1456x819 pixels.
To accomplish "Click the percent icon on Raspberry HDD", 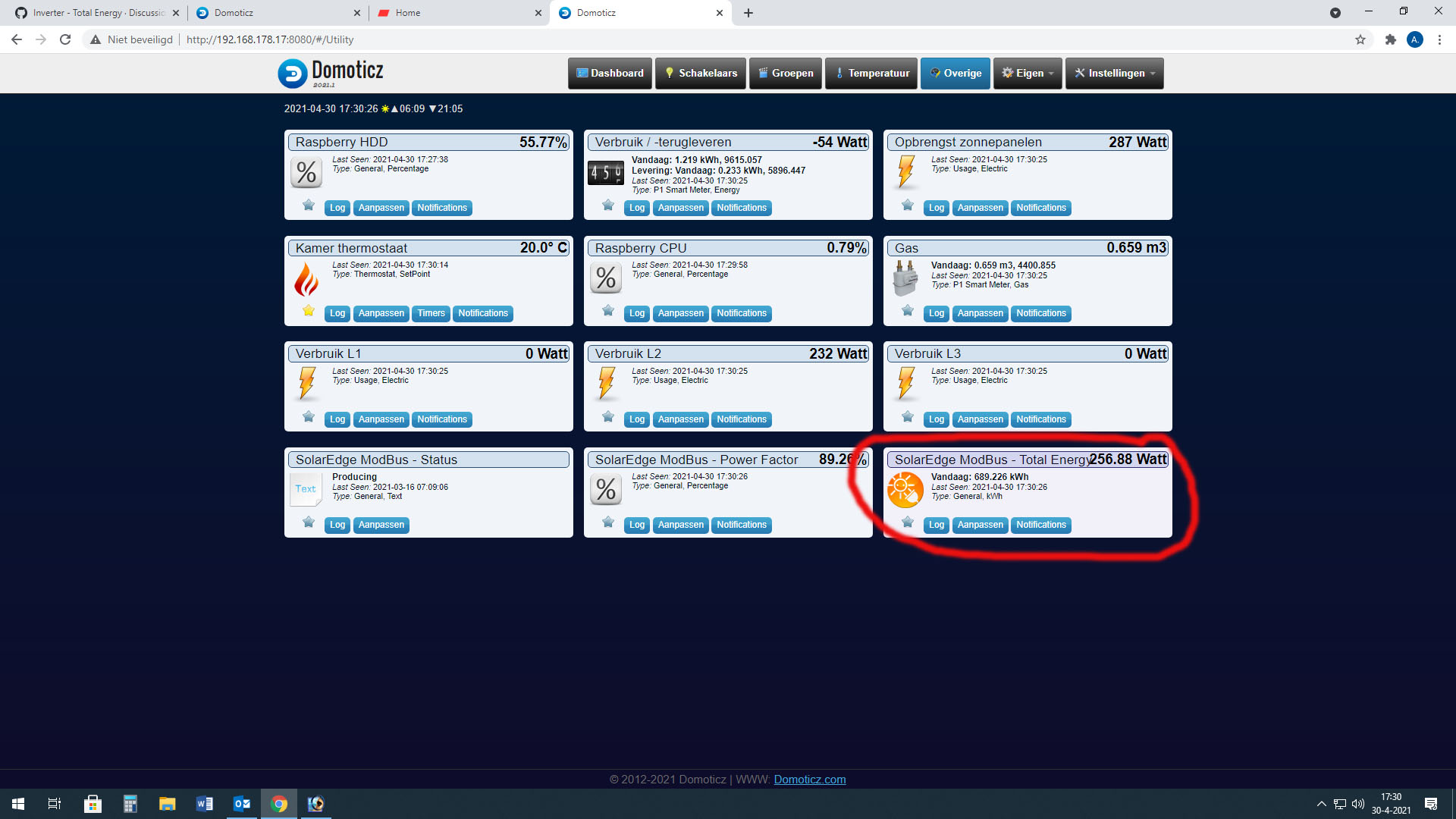I will click(306, 173).
